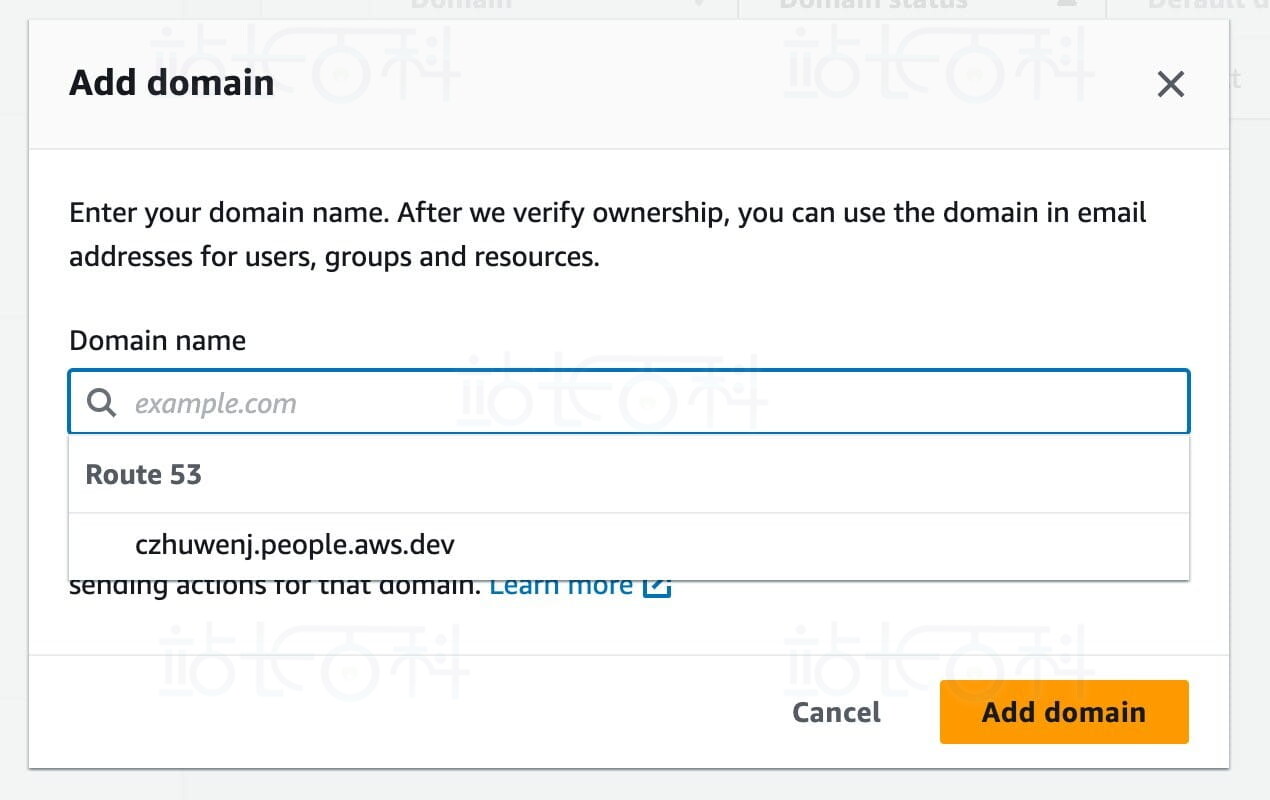Image resolution: width=1270 pixels, height=800 pixels.
Task: Click the magnifier search icon in domain field
Action: pos(101,403)
